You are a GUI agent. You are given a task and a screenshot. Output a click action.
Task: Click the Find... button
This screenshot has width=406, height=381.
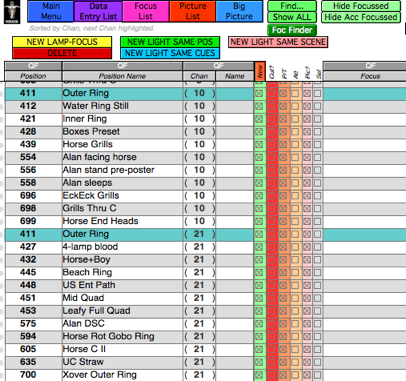click(292, 6)
